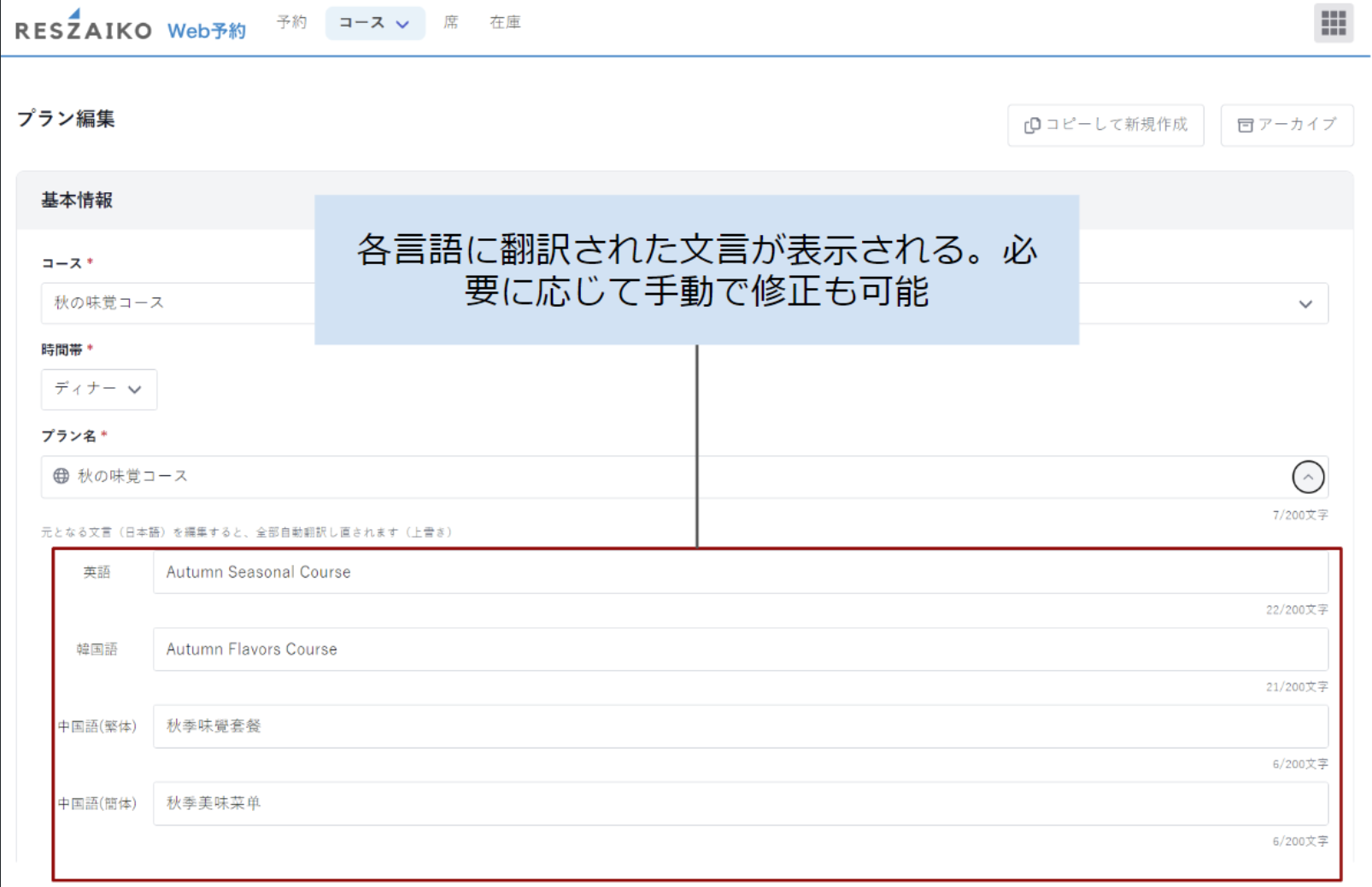Open the 時間帯 ディナー dropdown
Viewport: 1372px width, 887px height.
tap(98, 389)
